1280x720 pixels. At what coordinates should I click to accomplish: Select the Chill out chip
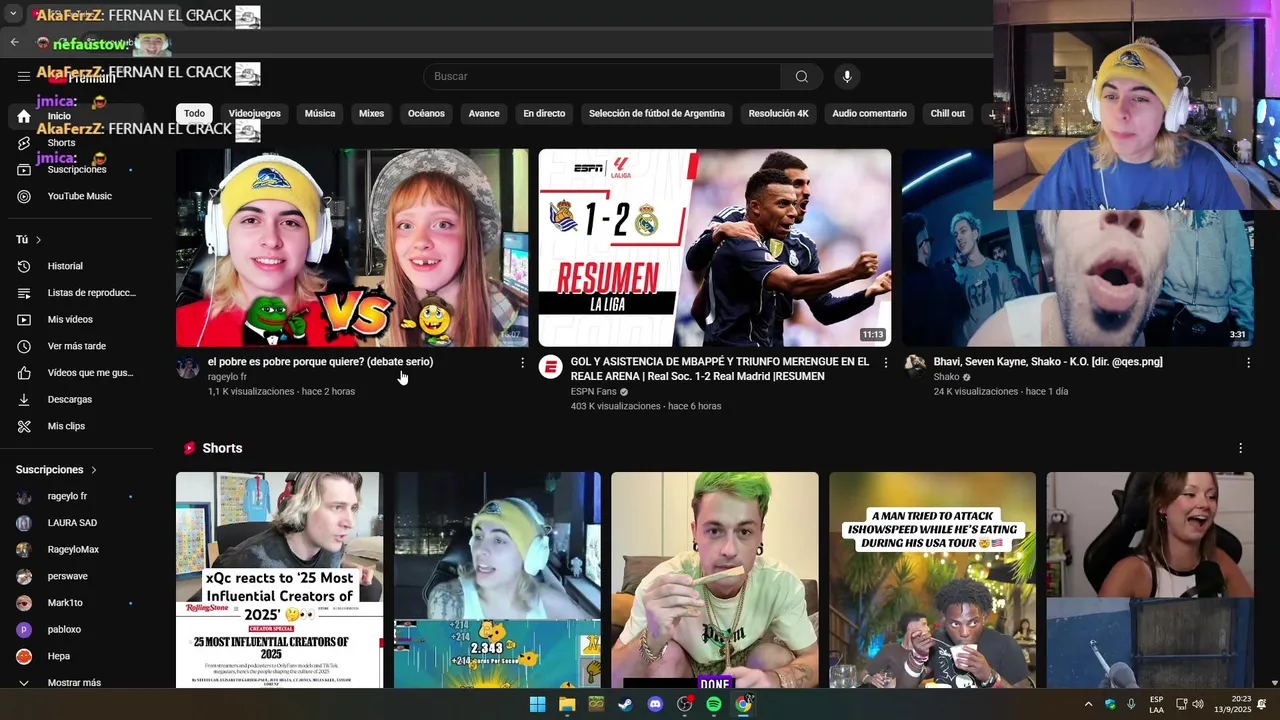(948, 114)
